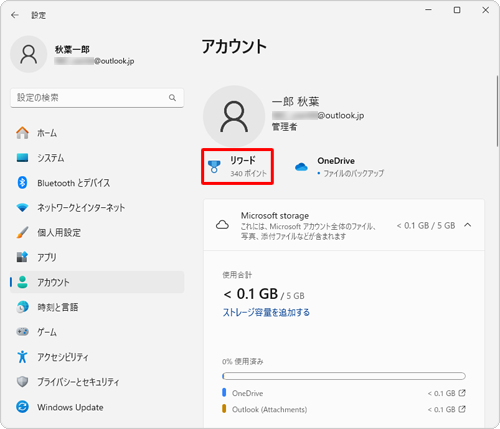Click the large account avatar picture
The width and height of the screenshot is (500, 429).
[x=234, y=116]
